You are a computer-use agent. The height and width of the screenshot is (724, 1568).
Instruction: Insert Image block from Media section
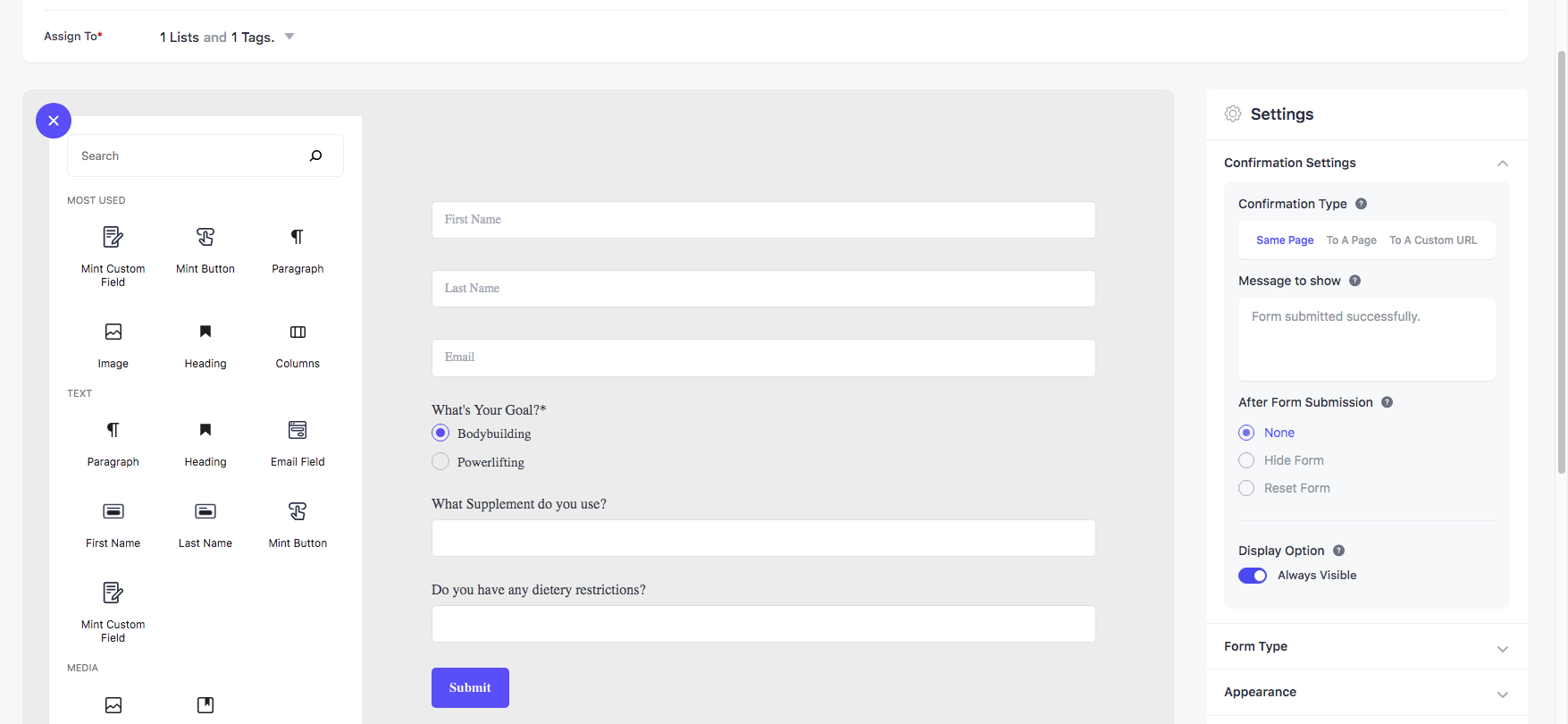(x=113, y=705)
